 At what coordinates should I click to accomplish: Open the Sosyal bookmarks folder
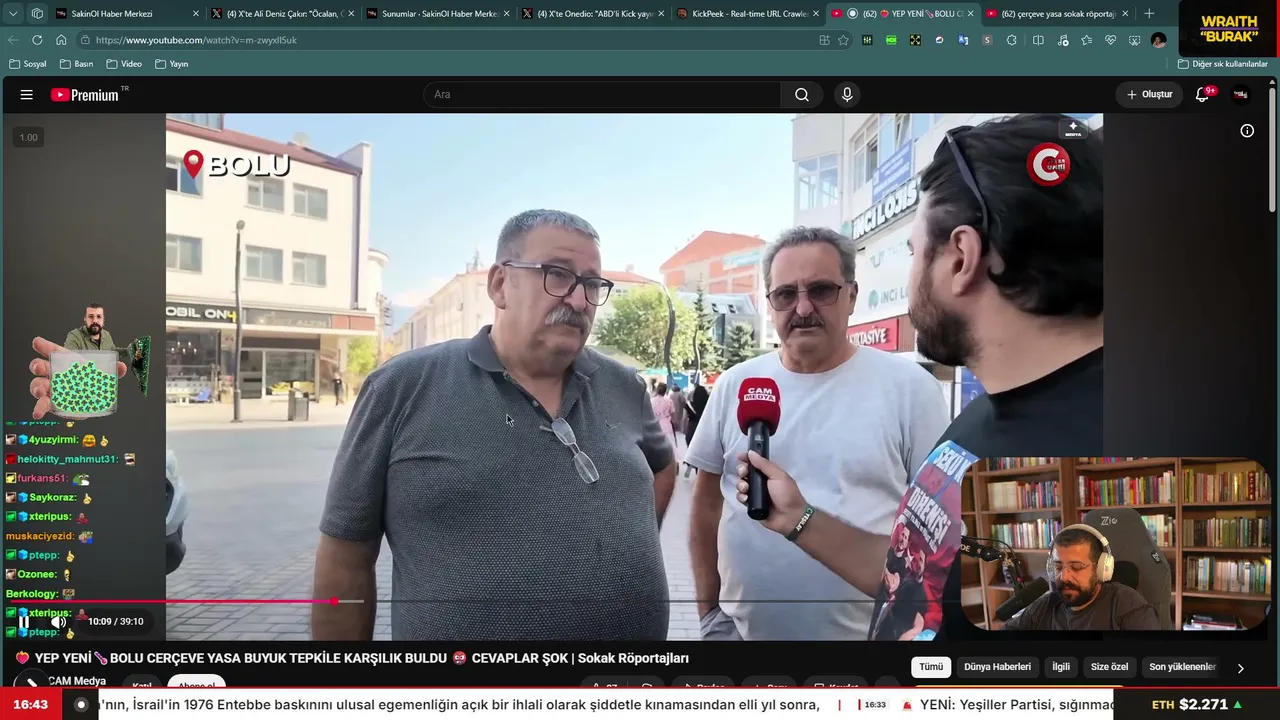point(28,64)
